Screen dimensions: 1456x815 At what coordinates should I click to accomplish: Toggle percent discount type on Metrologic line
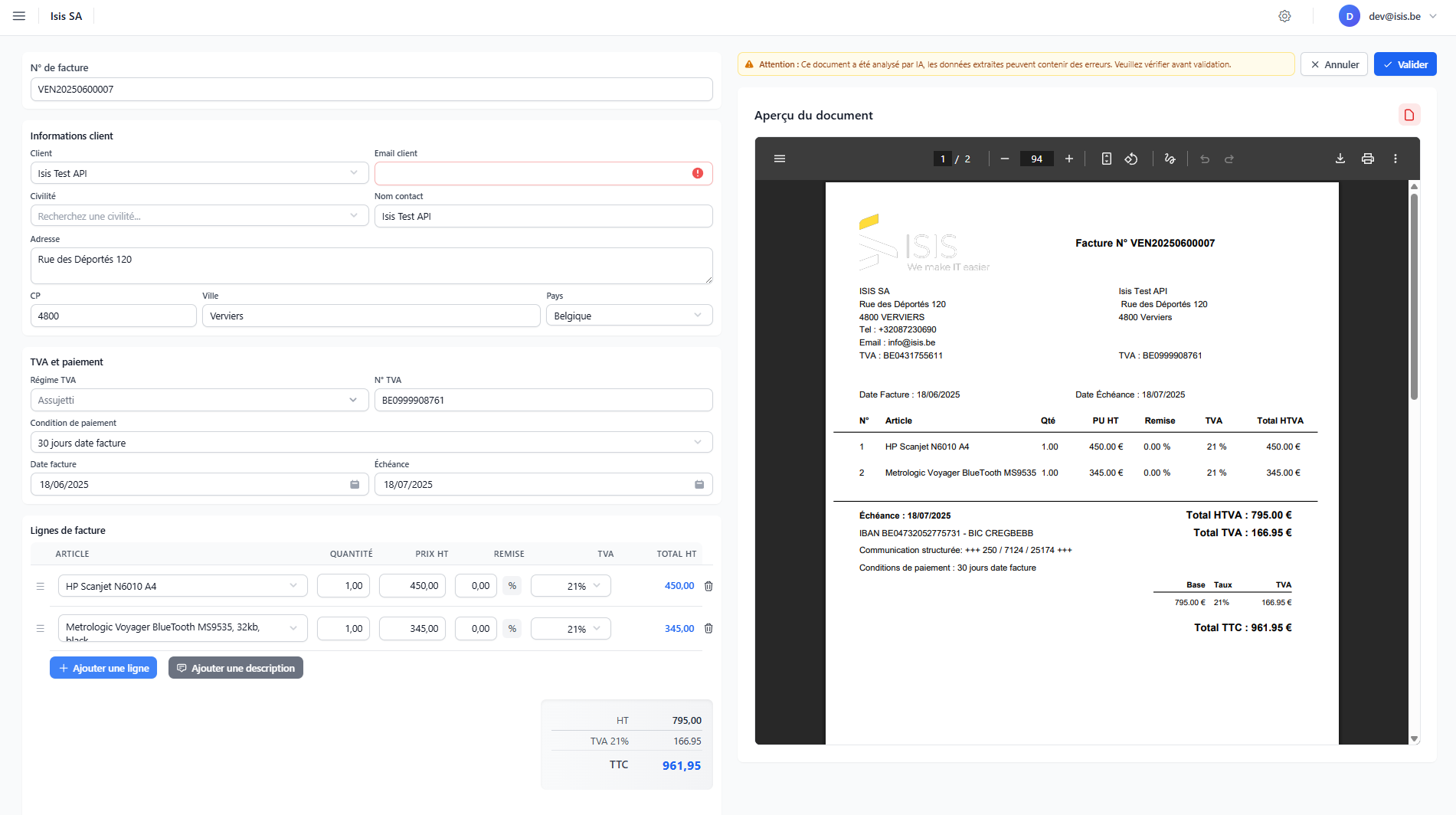[512, 629]
